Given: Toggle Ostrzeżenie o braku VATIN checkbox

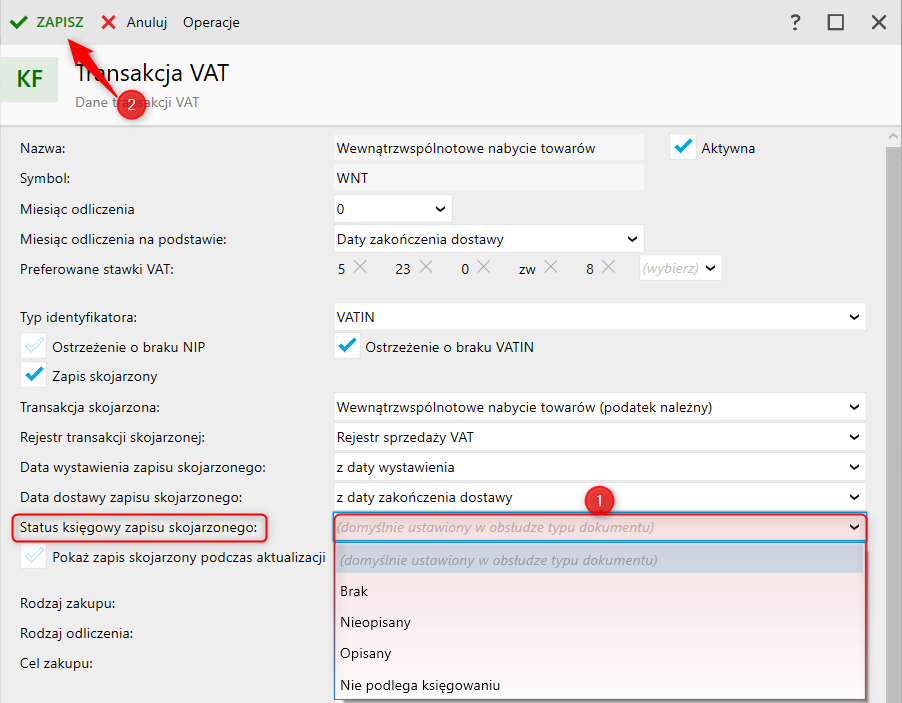Looking at the screenshot, I should (x=347, y=346).
